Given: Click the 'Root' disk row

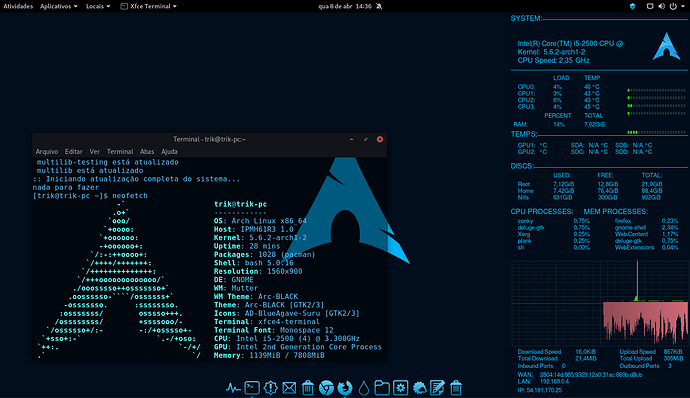Looking at the screenshot, I should click(590, 184).
